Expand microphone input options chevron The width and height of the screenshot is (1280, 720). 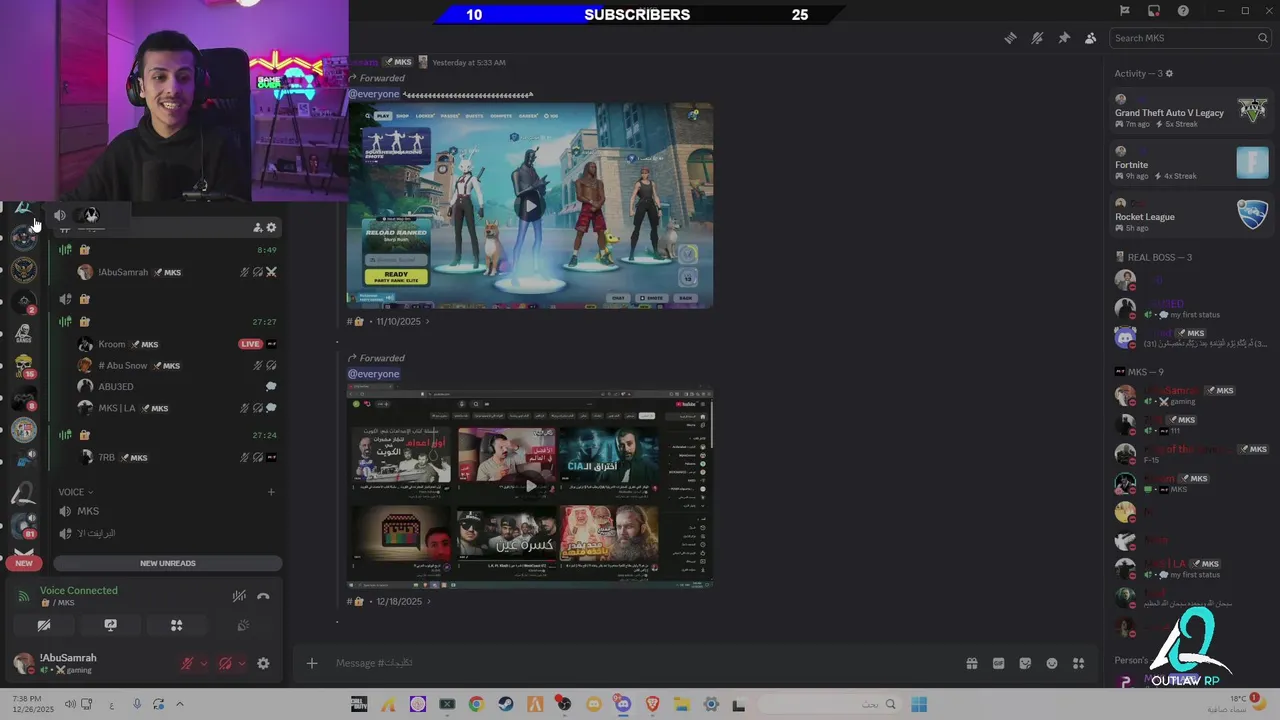tap(204, 663)
